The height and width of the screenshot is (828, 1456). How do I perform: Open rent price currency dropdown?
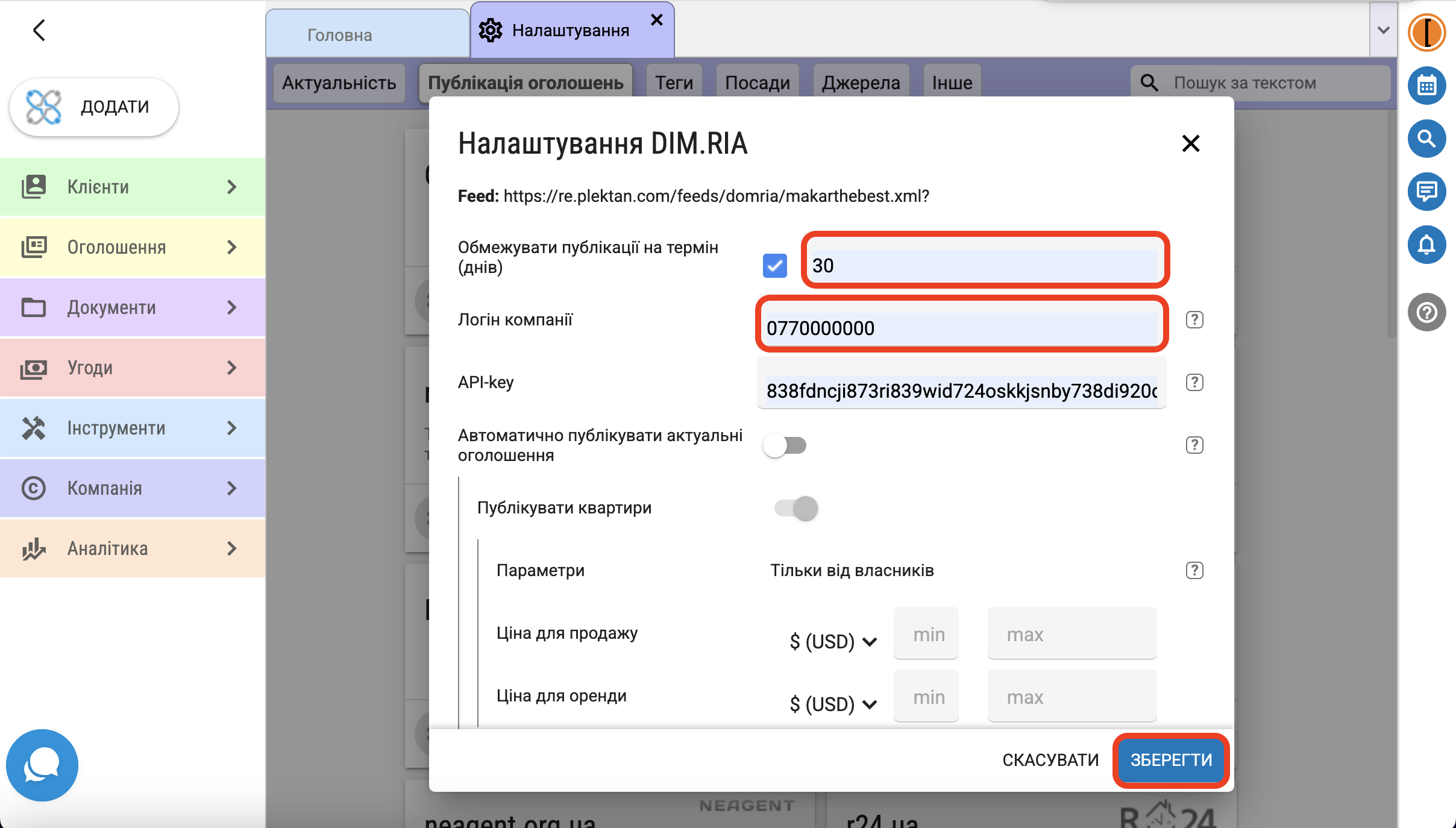coord(833,704)
